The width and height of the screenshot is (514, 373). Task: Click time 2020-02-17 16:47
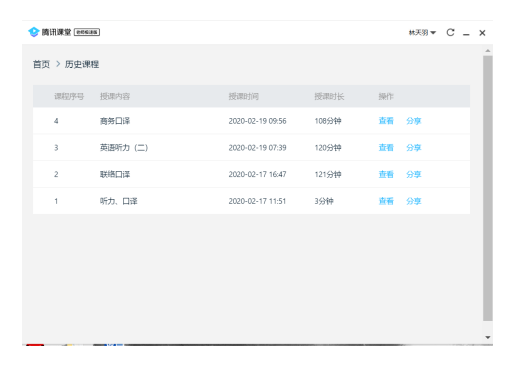(257, 174)
